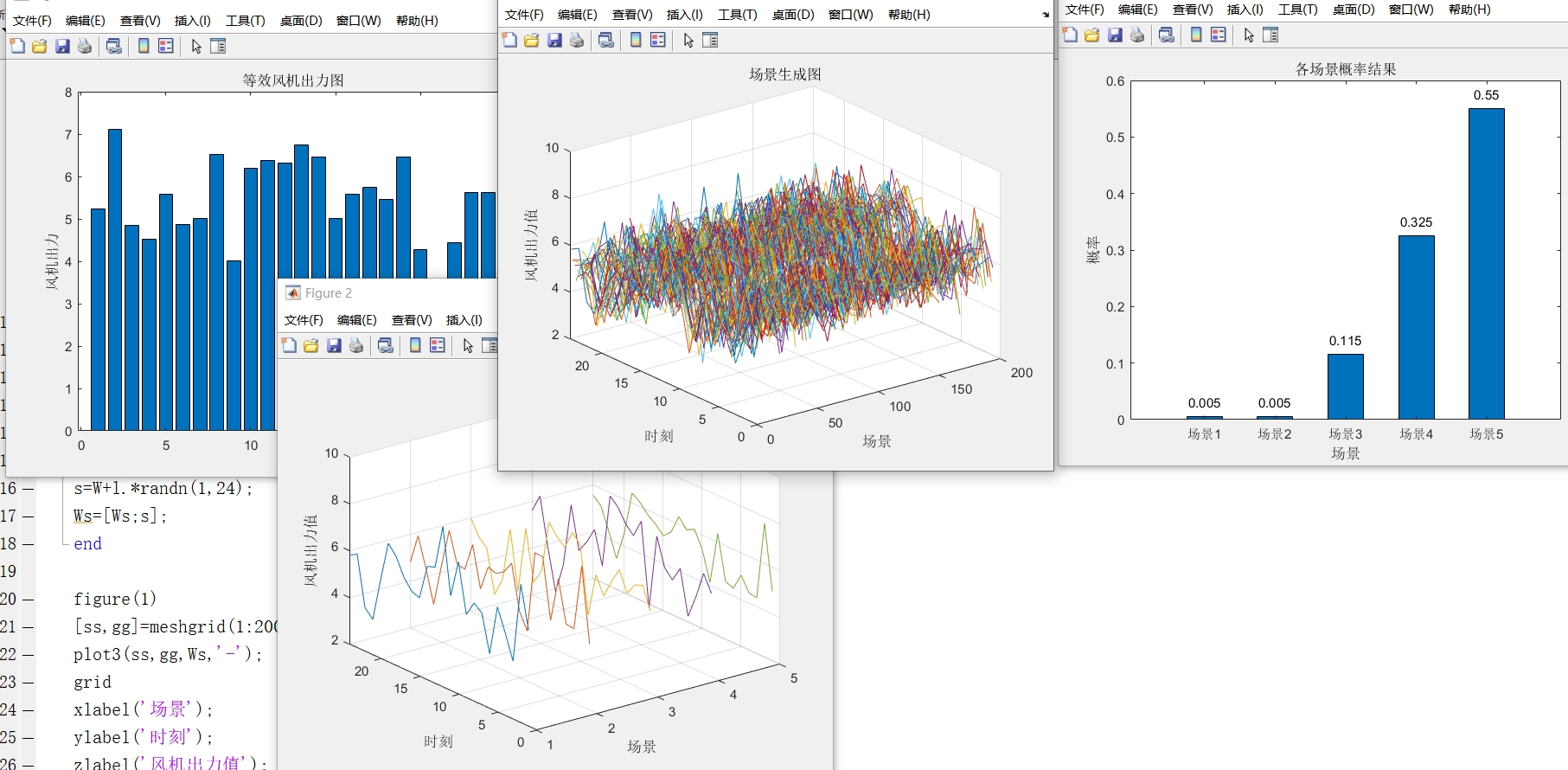Open 查看(V) menu in the Figure 2 window
The height and width of the screenshot is (770, 1568).
(x=412, y=320)
